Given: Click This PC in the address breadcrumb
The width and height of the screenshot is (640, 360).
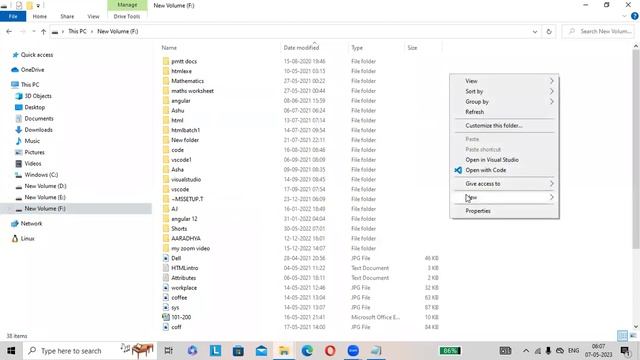Looking at the screenshot, I should 77,31.
